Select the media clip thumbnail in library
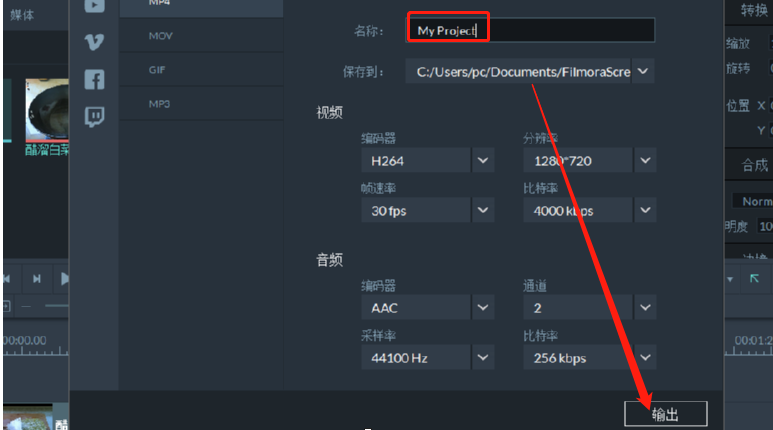Image resolution: width=773 pixels, height=430 pixels. pyautogui.click(x=46, y=110)
